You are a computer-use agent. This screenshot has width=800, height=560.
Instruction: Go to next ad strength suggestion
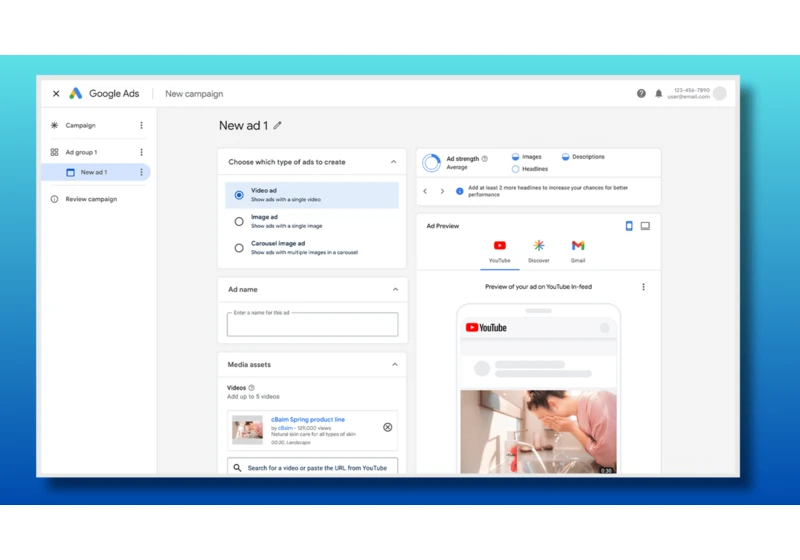(442, 191)
